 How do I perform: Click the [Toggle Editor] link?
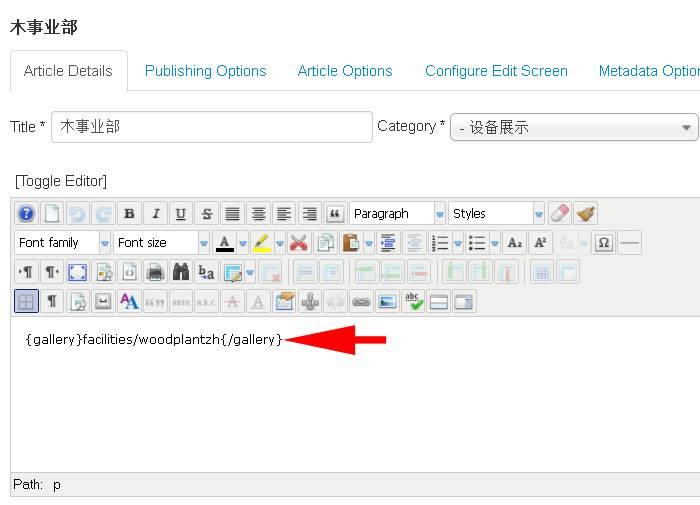(61, 181)
